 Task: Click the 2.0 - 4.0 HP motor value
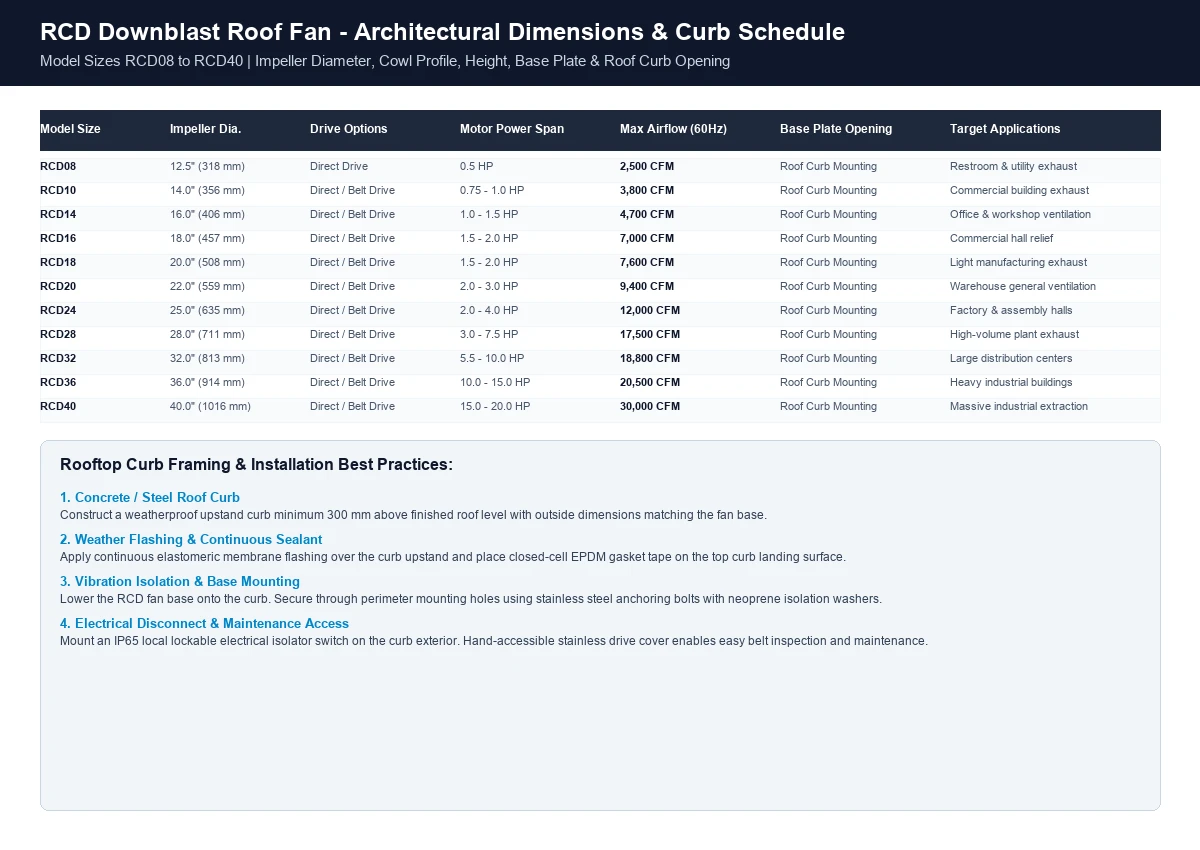coord(489,310)
